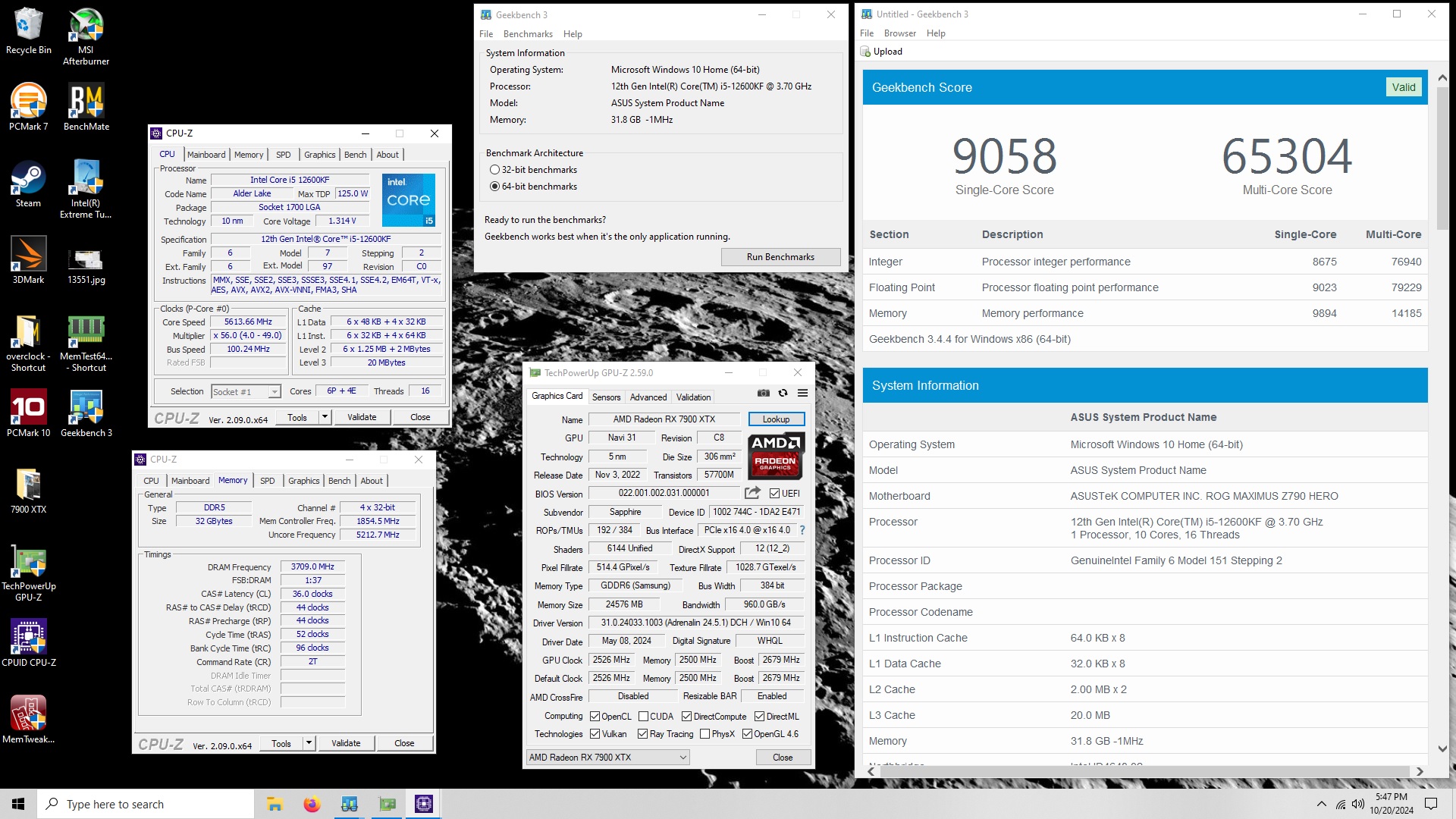Image resolution: width=1456 pixels, height=819 pixels.
Task: Click Lookup button in GPU-Z
Action: tap(776, 419)
